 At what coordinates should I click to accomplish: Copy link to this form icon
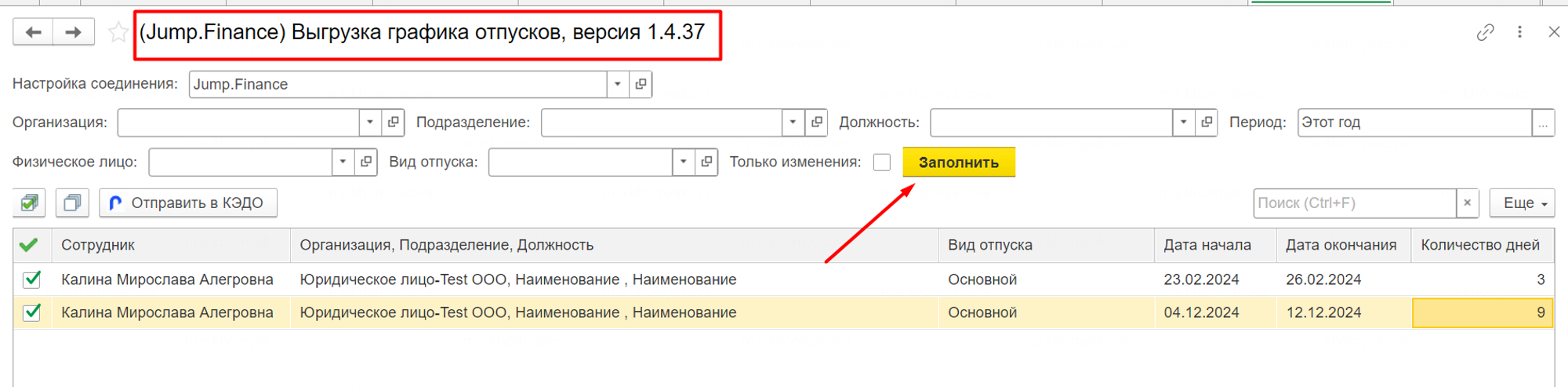(x=1485, y=32)
